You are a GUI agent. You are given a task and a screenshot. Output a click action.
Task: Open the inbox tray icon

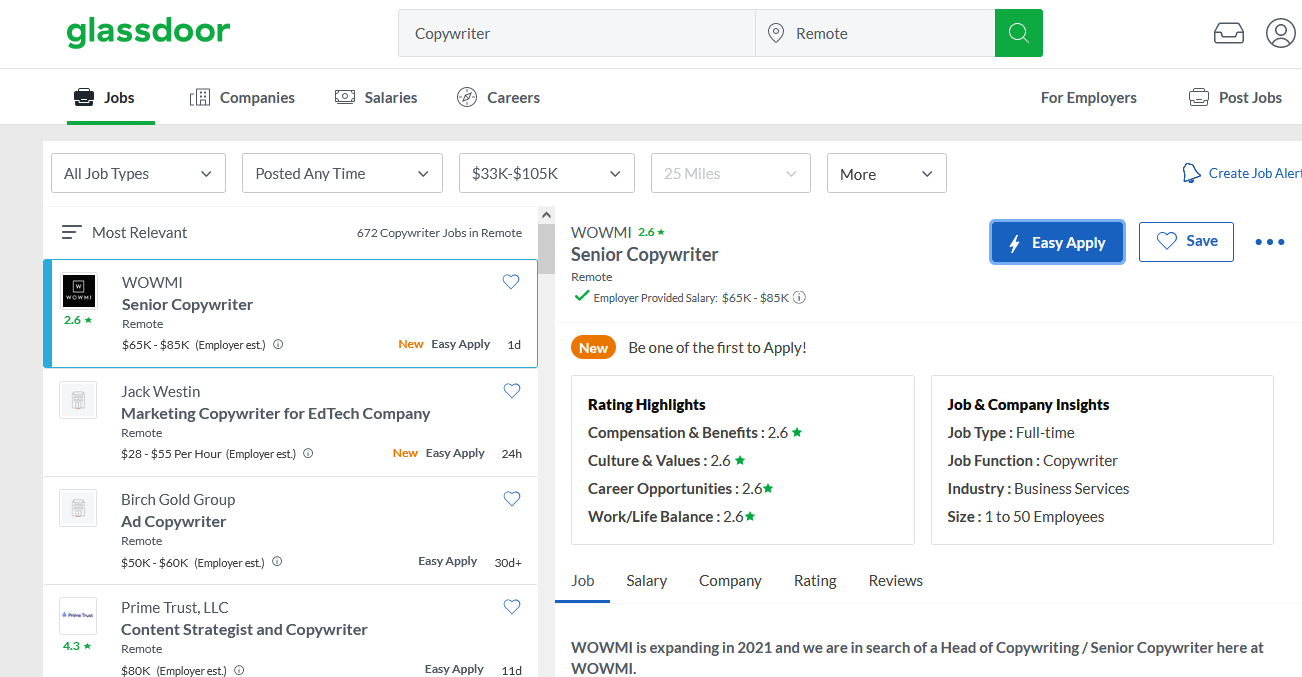1229,33
